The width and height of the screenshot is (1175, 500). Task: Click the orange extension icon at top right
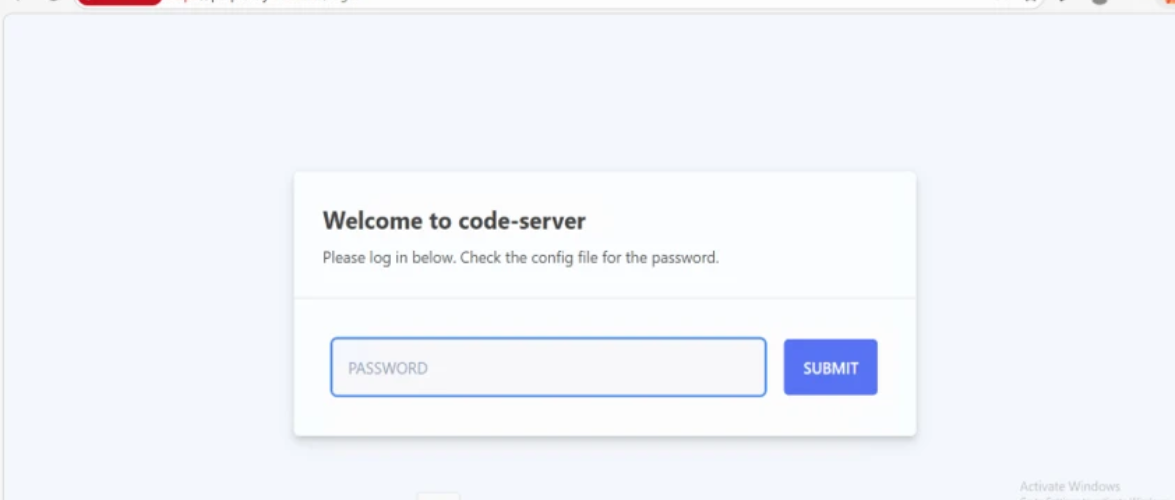pyautogui.click(x=1170, y=2)
